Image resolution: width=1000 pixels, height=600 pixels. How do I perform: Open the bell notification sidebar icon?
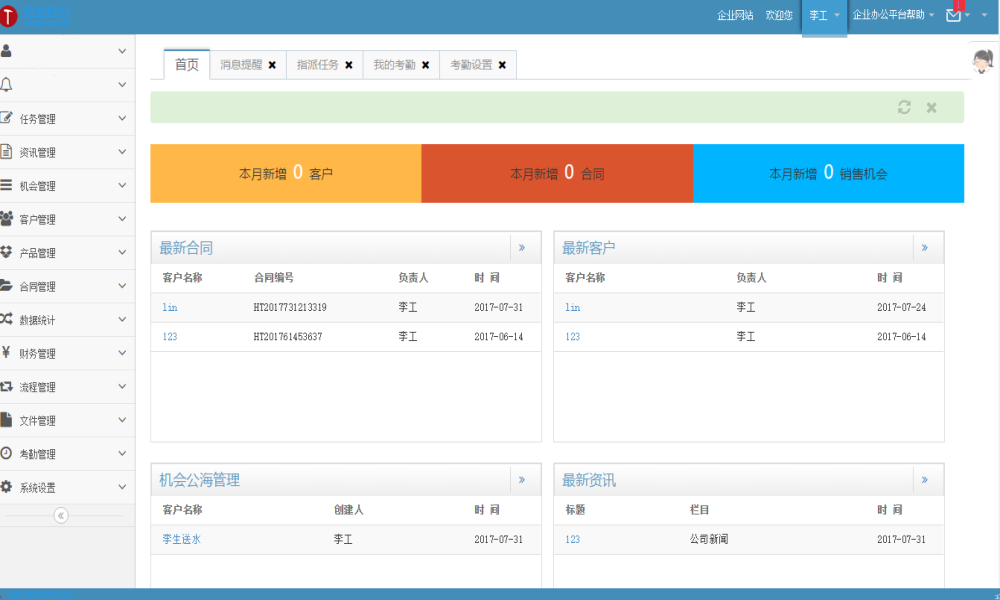6,84
